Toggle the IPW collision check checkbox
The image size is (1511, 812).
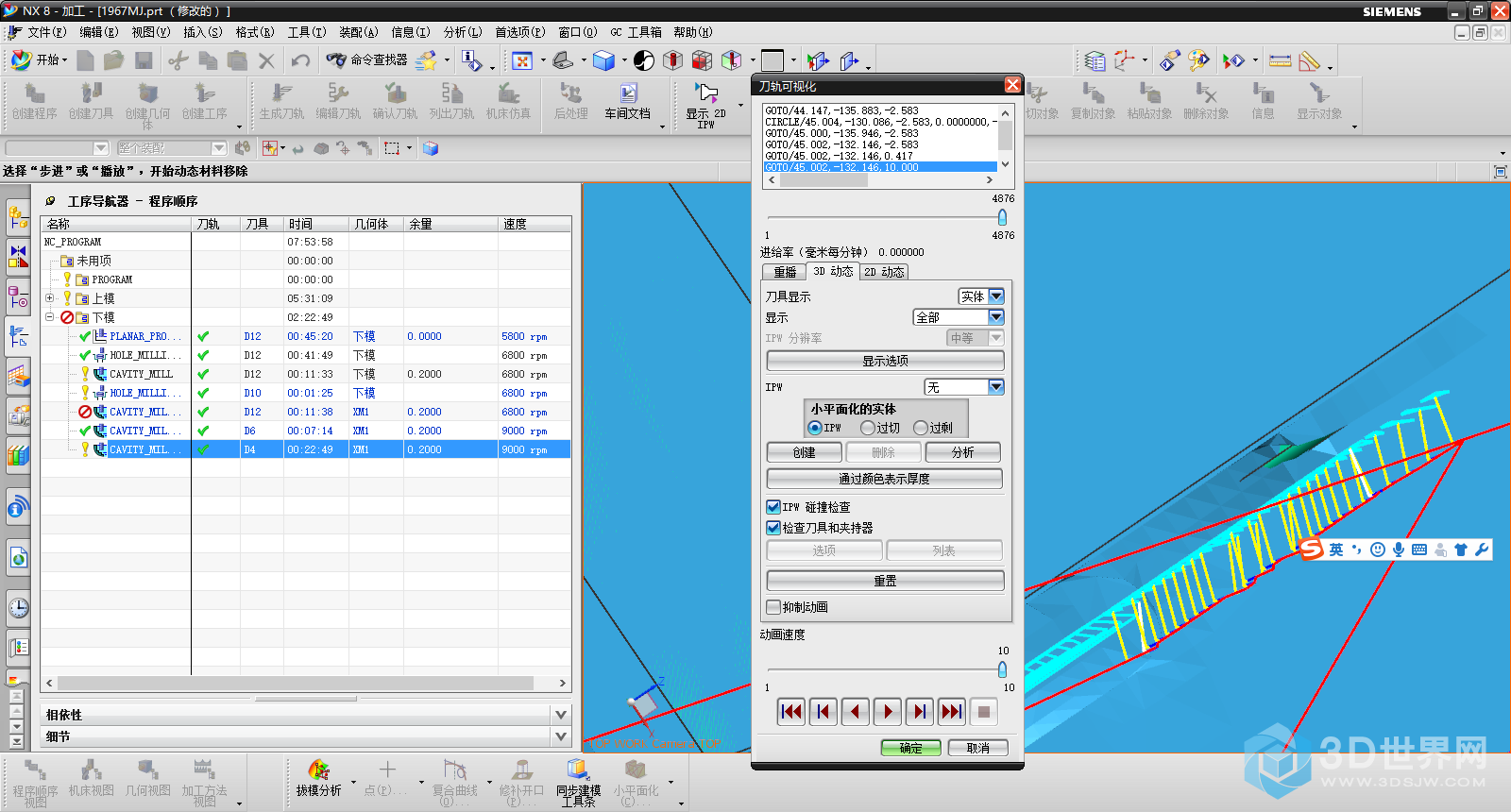(x=773, y=507)
